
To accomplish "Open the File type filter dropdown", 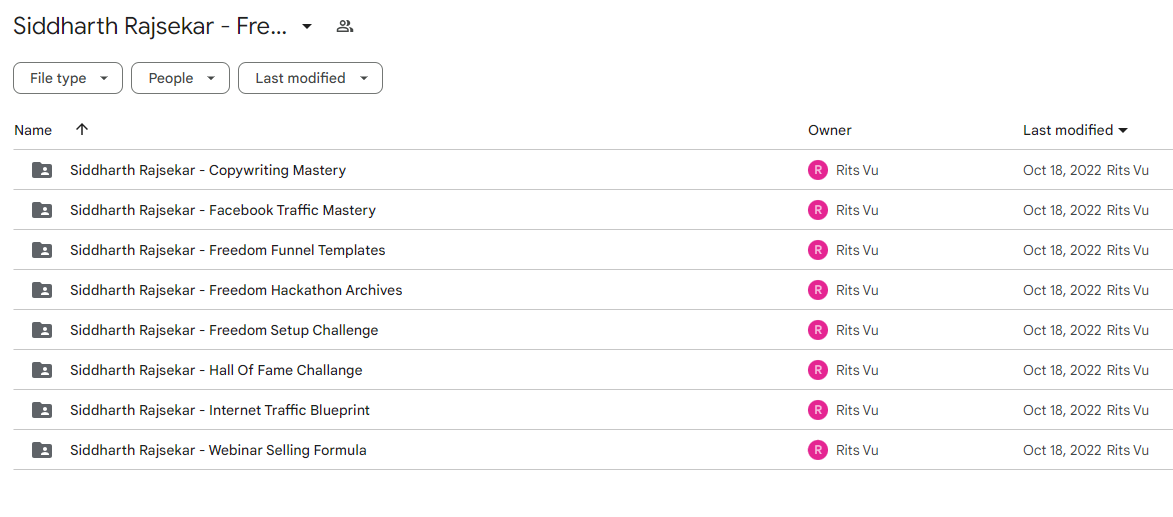I will 68,78.
